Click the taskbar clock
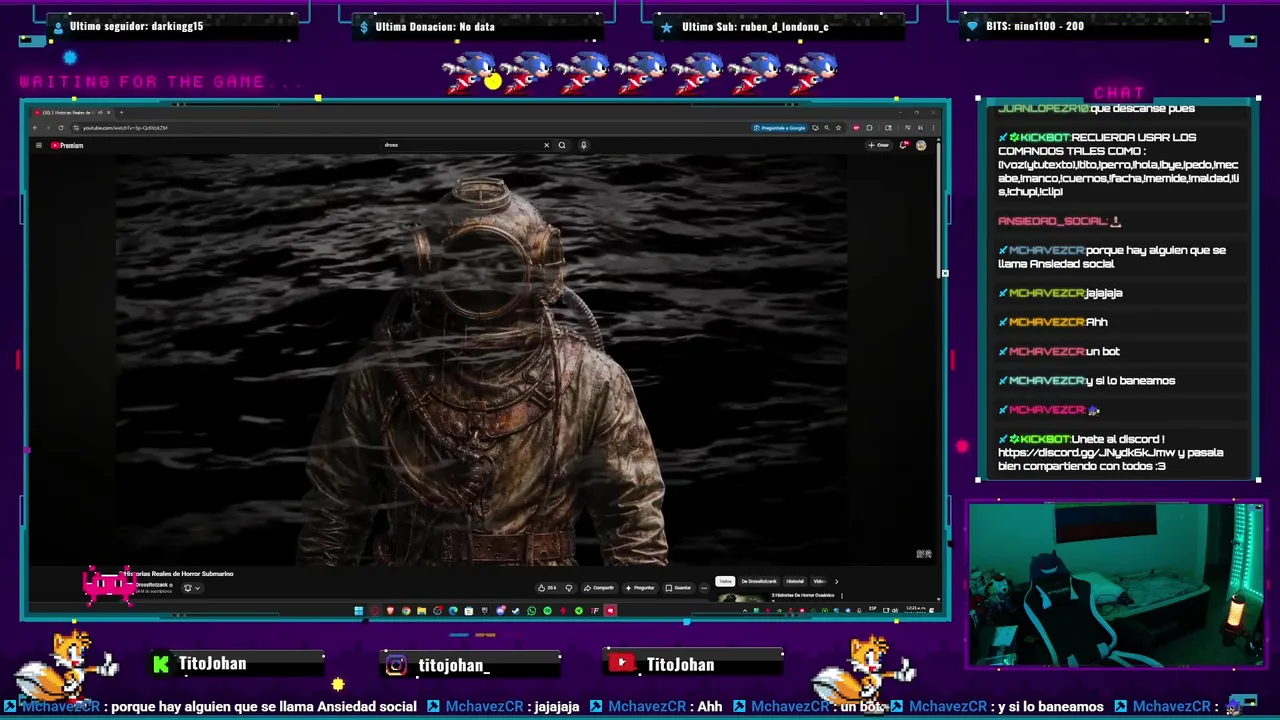This screenshot has height=720, width=1280. [916, 609]
